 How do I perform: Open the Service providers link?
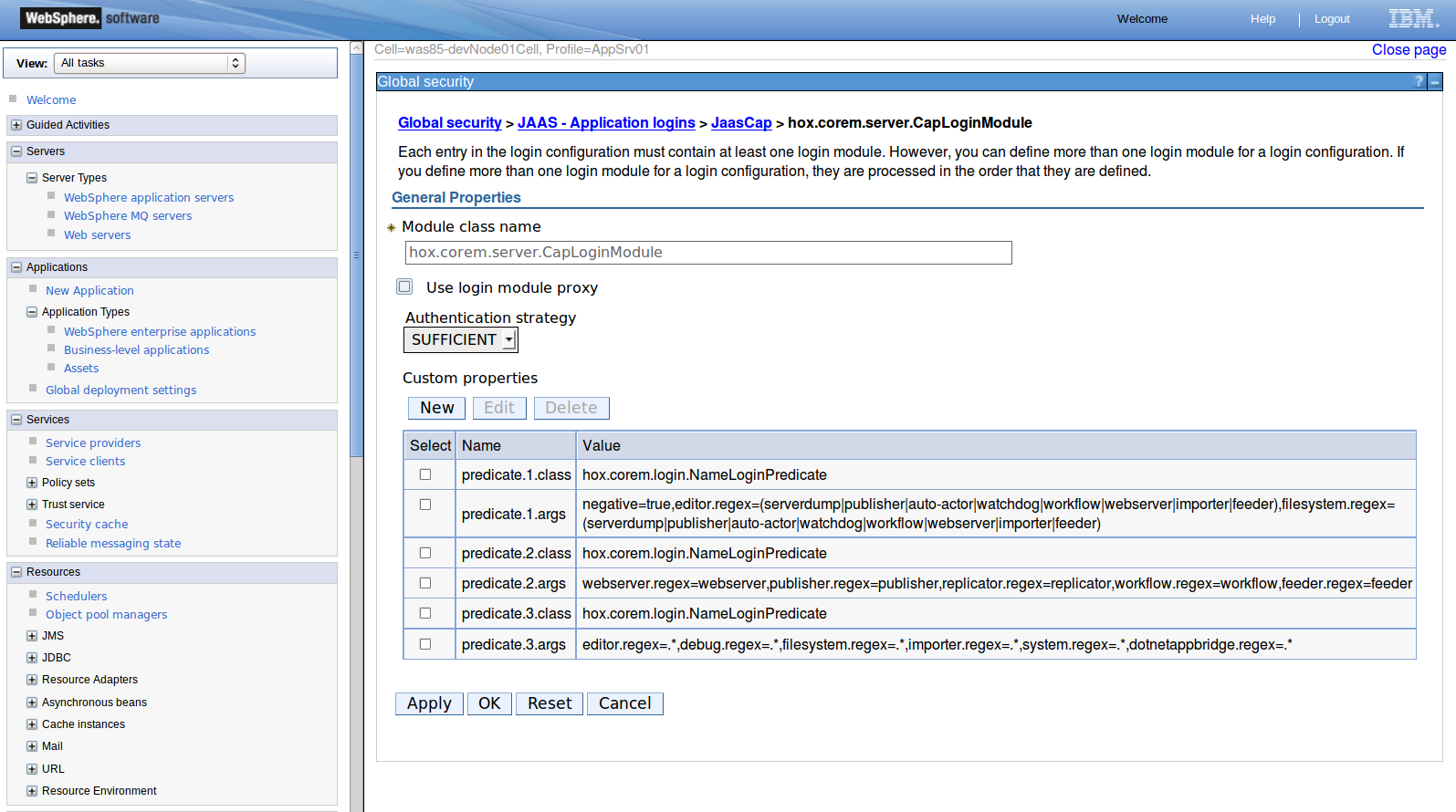pos(93,443)
